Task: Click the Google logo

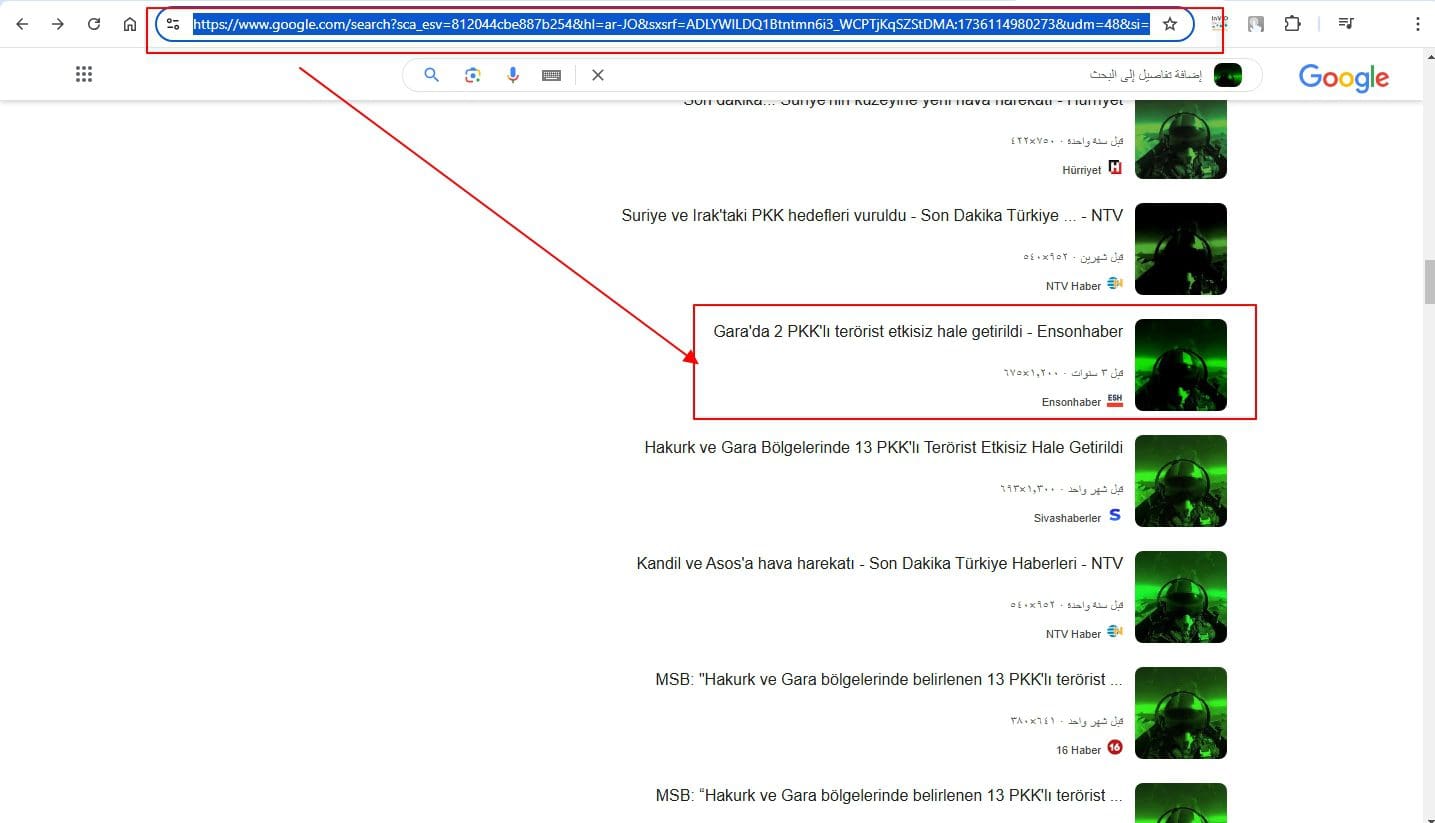Action: 1343,77
